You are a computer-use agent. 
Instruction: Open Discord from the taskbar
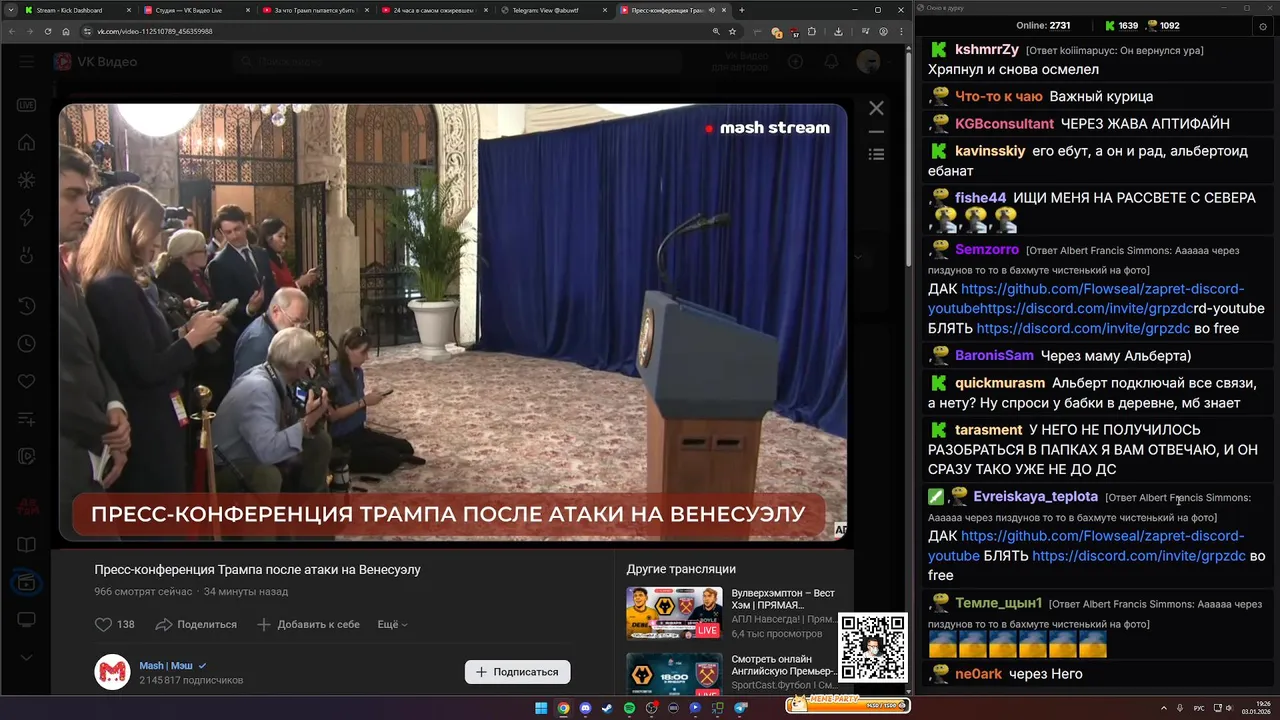tap(585, 708)
